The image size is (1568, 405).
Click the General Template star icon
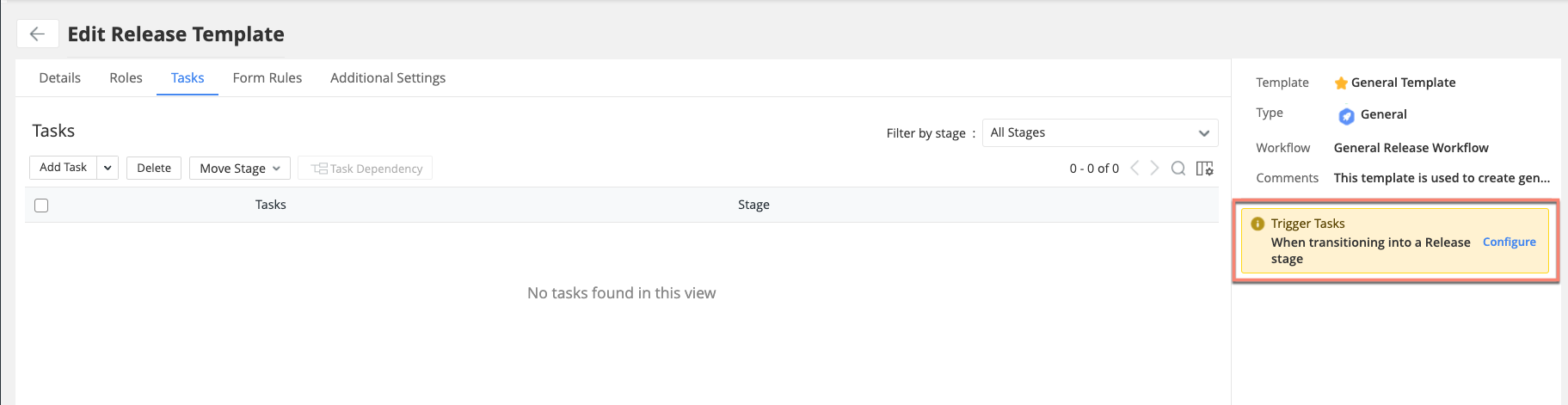(x=1340, y=83)
